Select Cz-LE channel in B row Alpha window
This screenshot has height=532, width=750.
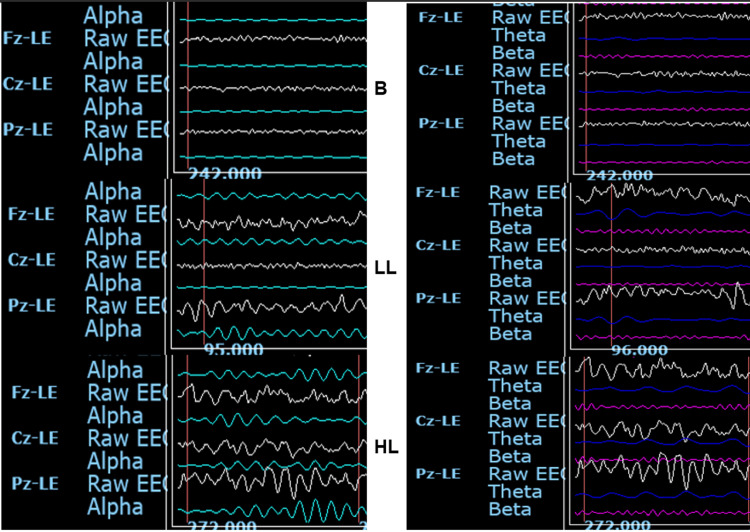(27, 84)
